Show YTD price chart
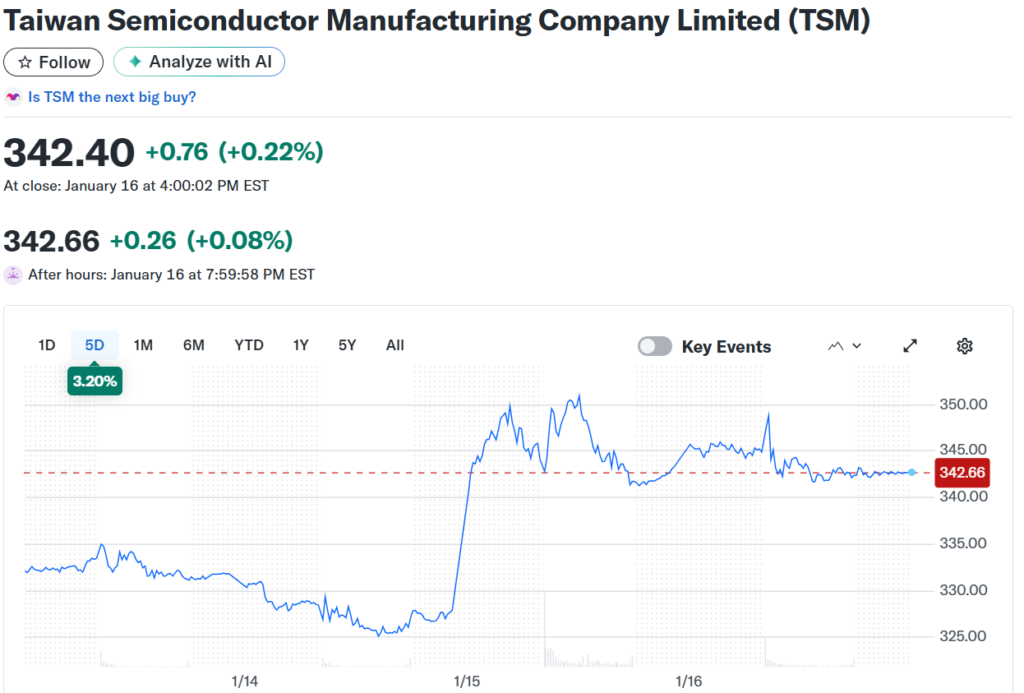The width and height of the screenshot is (1024, 693). pyautogui.click(x=249, y=345)
